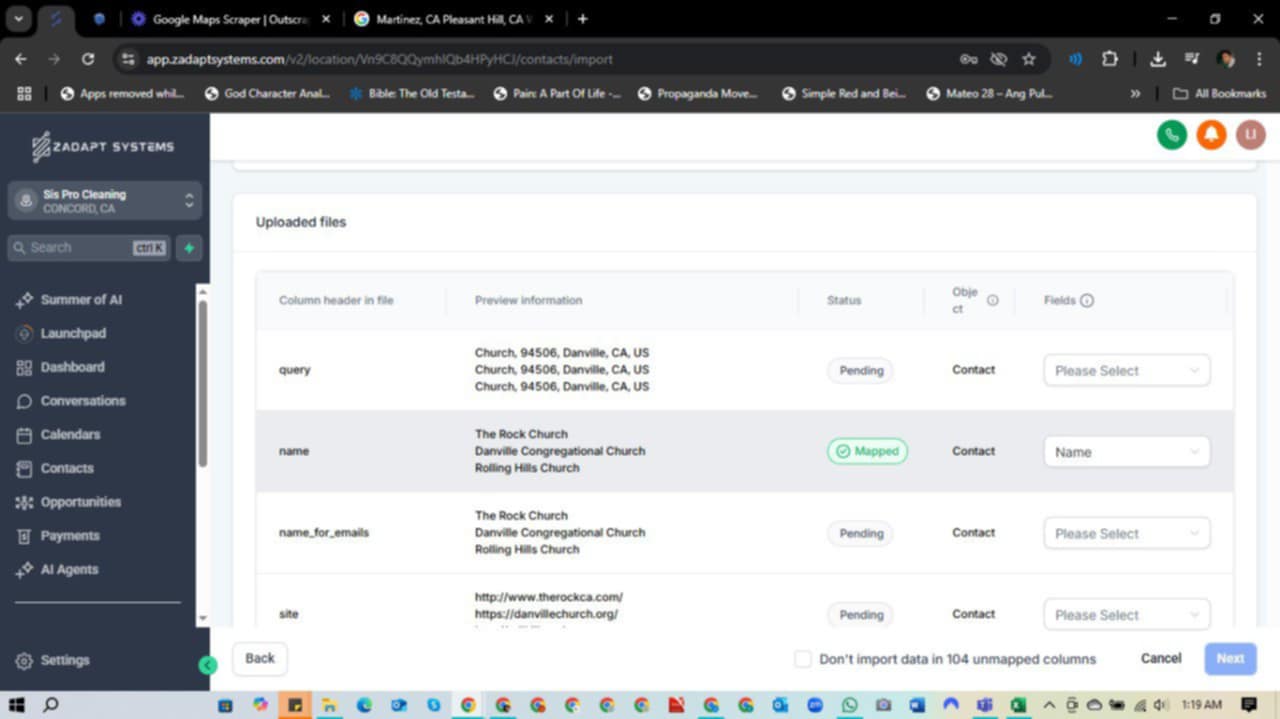Click the browser bookmark star icon
This screenshot has height=719, width=1280.
[x=1028, y=59]
